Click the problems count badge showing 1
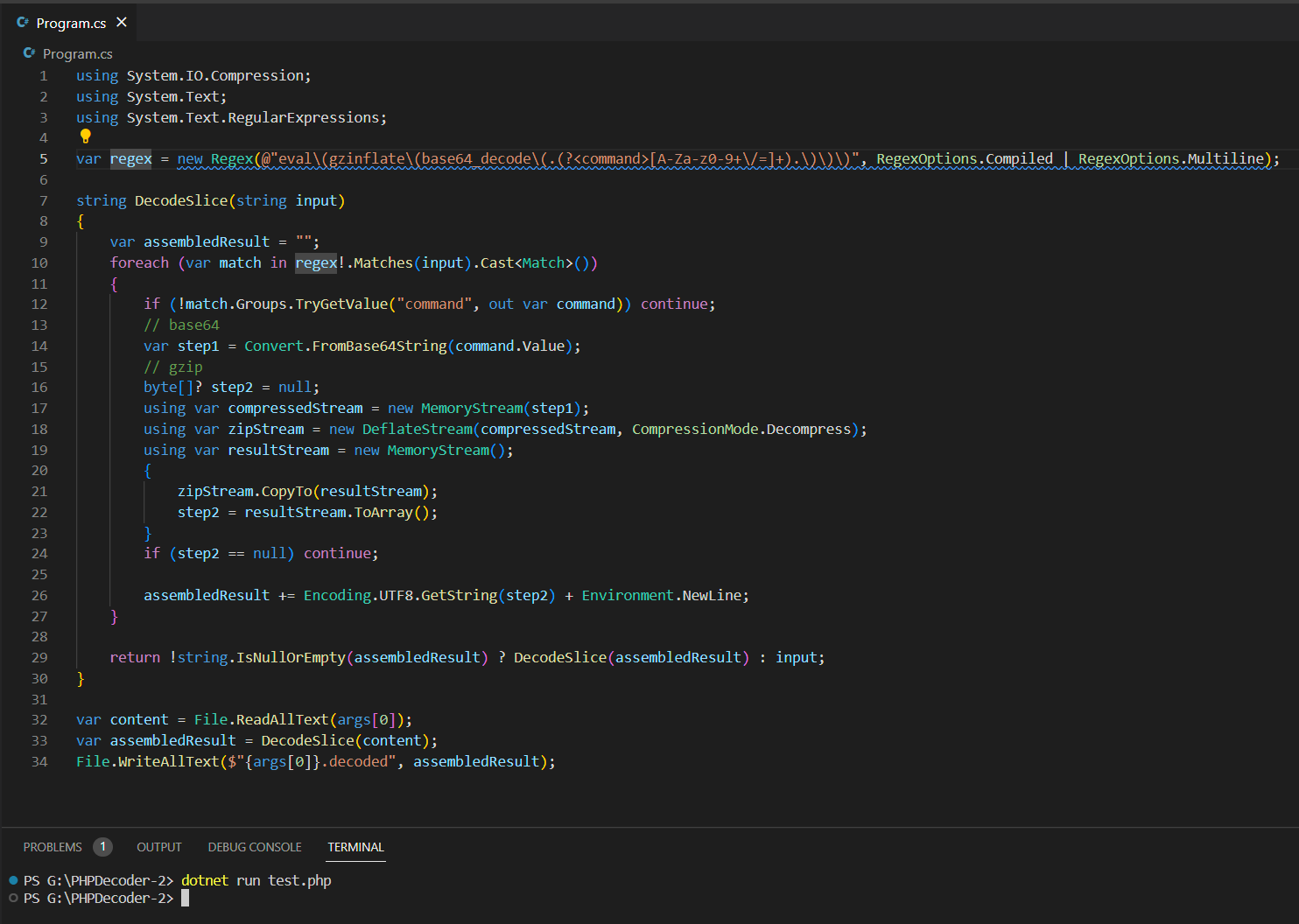Image resolution: width=1299 pixels, height=924 pixels. click(102, 847)
